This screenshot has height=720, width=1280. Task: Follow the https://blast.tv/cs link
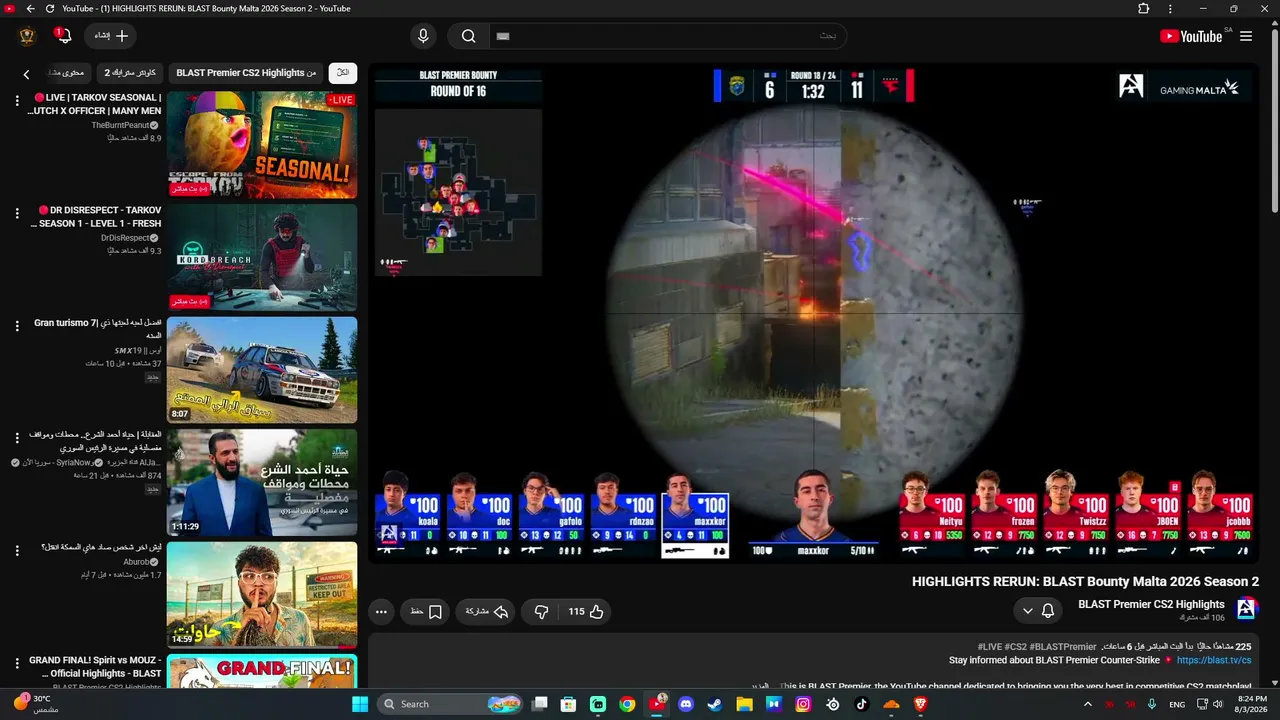click(1214, 661)
